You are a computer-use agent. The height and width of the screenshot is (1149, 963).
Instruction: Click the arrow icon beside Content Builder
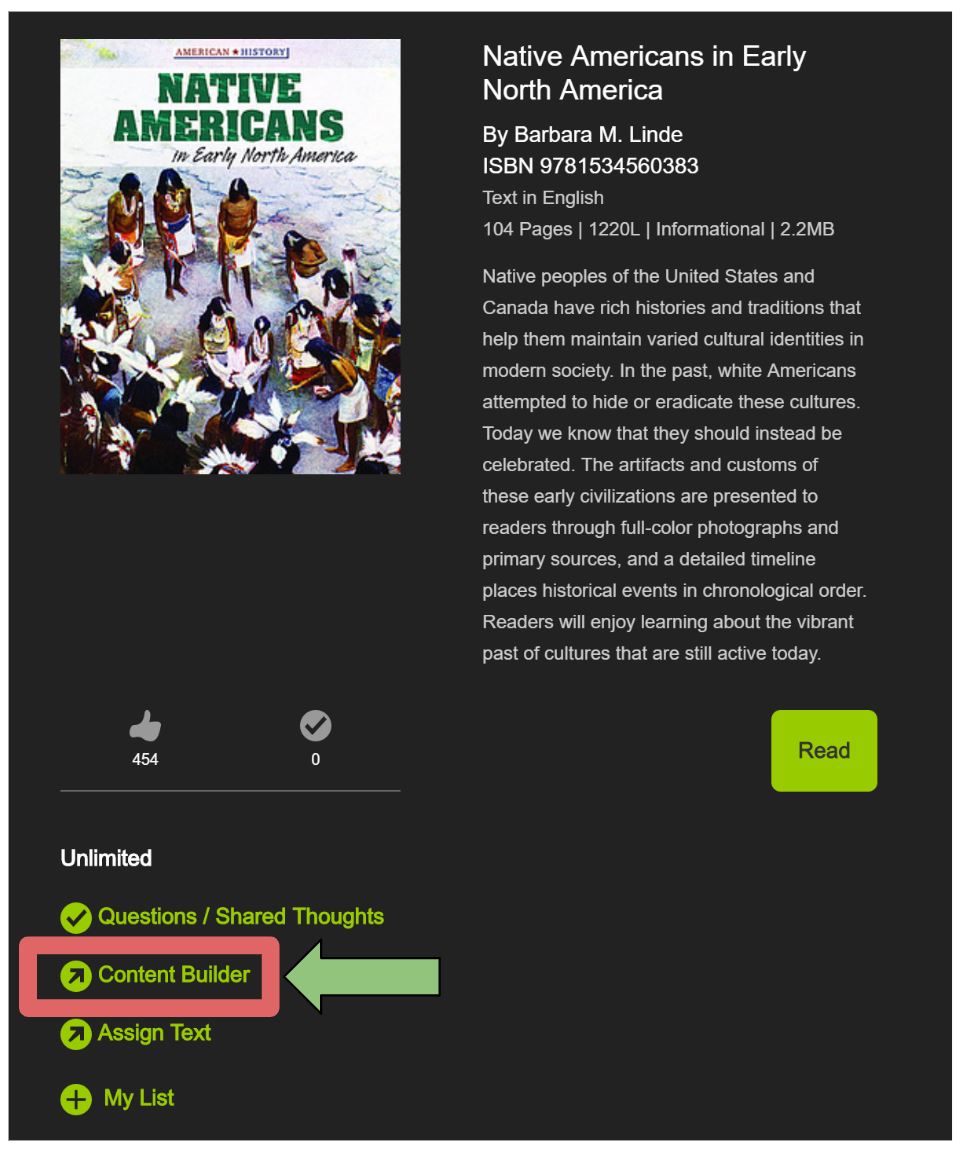(x=75, y=976)
